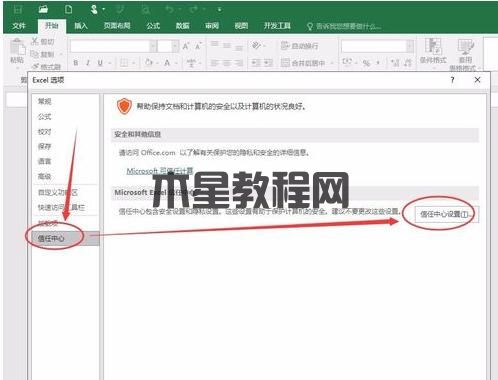This screenshot has height=380, width=498.
Task: Click the 信任中心设置 button
Action: (x=446, y=214)
